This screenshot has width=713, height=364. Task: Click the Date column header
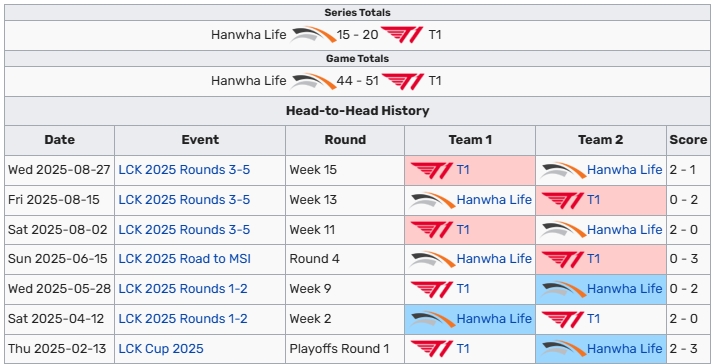point(60,140)
